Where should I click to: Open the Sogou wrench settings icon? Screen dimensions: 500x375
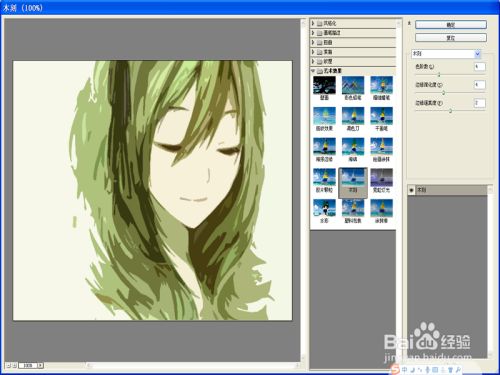[x=458, y=370]
